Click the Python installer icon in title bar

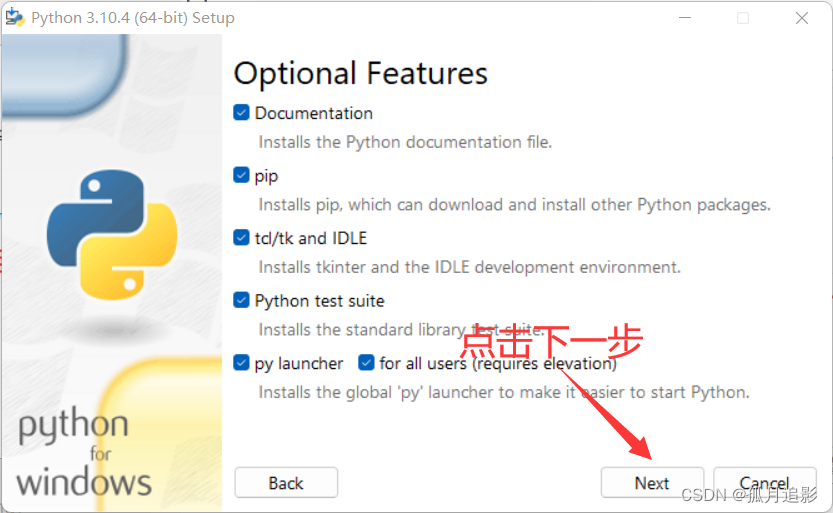pyautogui.click(x=15, y=18)
